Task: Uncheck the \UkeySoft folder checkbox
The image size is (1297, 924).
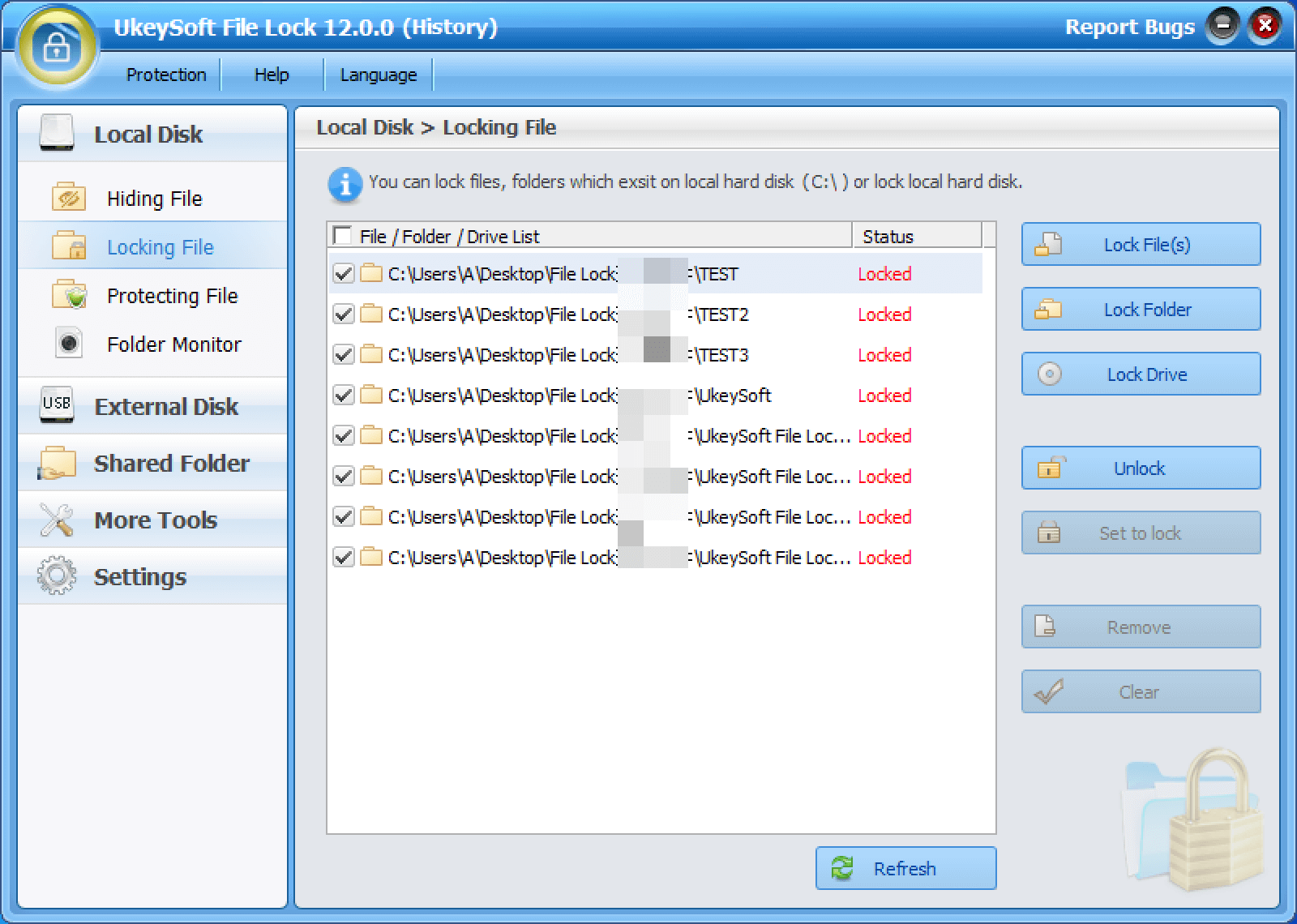Action: (344, 395)
